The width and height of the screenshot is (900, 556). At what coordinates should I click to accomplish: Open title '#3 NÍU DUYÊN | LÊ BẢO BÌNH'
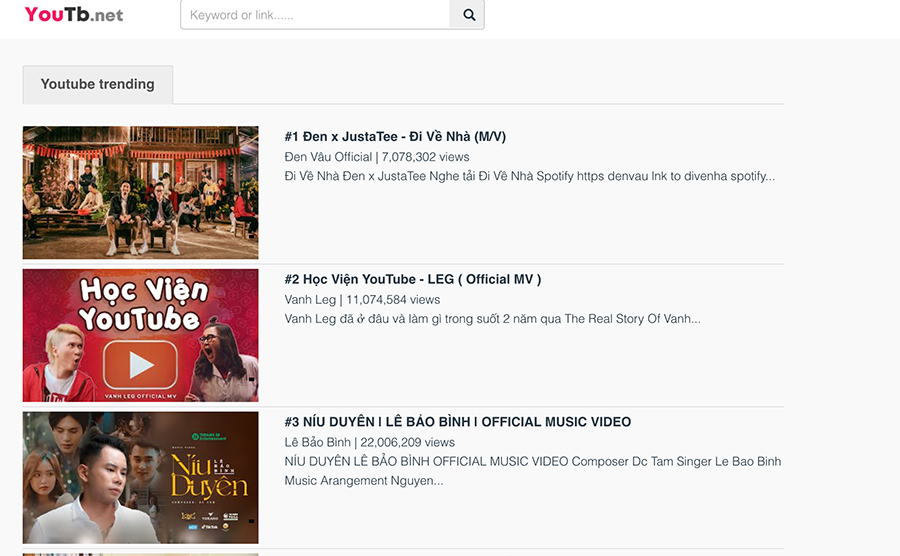[x=457, y=422]
